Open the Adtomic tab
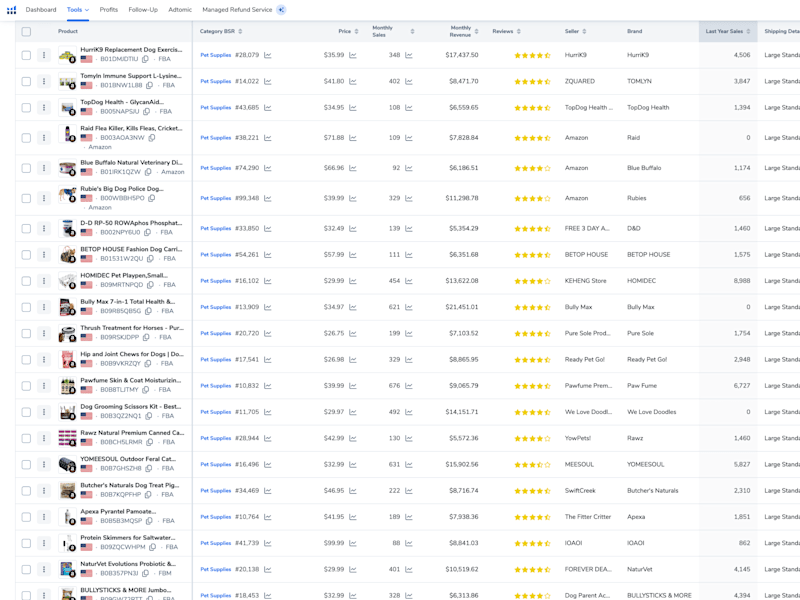This screenshot has height=600, width=800. 180,10
